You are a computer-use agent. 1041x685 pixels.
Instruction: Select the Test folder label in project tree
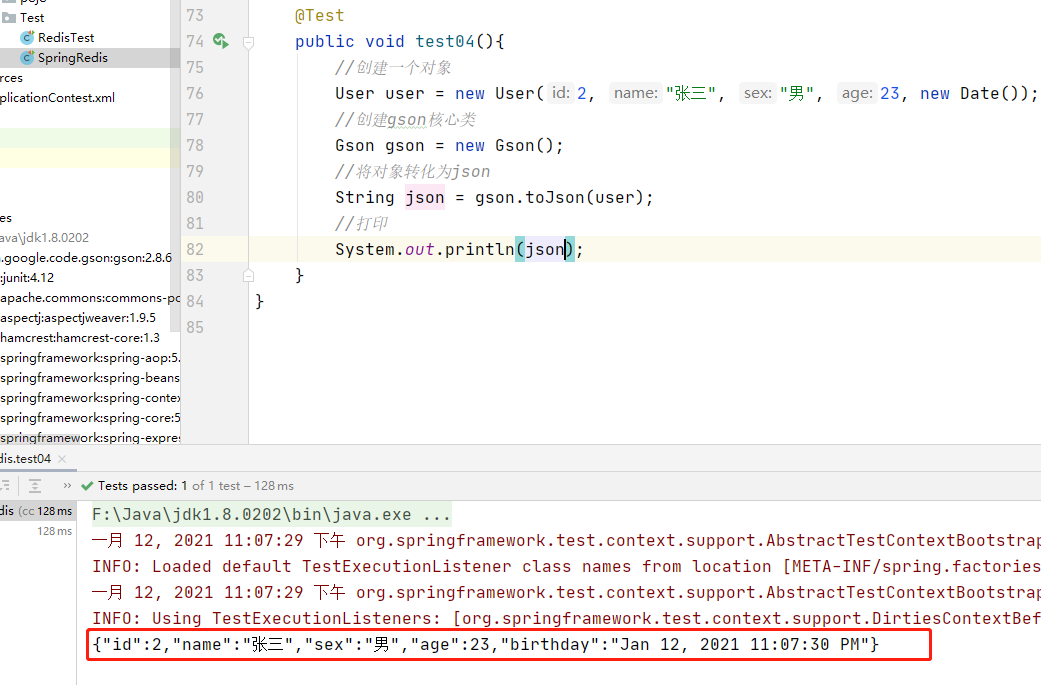[32, 18]
